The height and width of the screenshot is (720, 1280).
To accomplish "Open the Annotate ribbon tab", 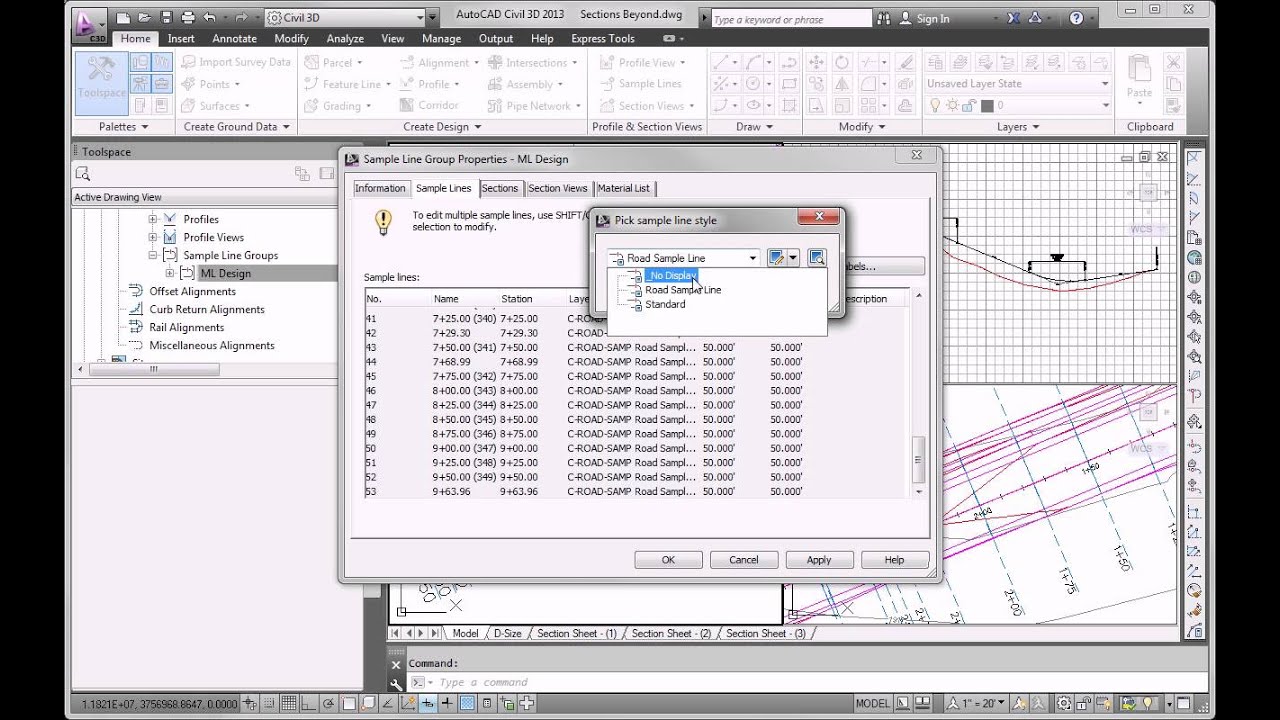I will pos(235,39).
